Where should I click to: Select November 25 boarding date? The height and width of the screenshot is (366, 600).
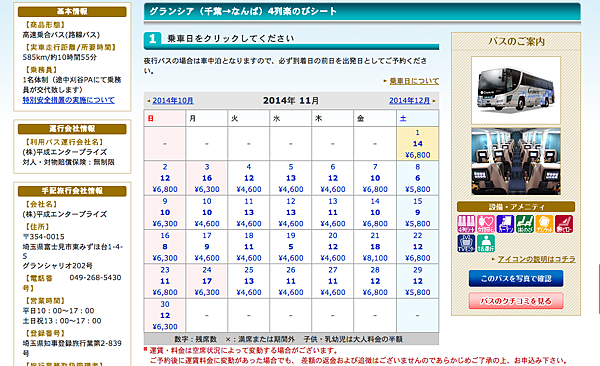click(249, 281)
